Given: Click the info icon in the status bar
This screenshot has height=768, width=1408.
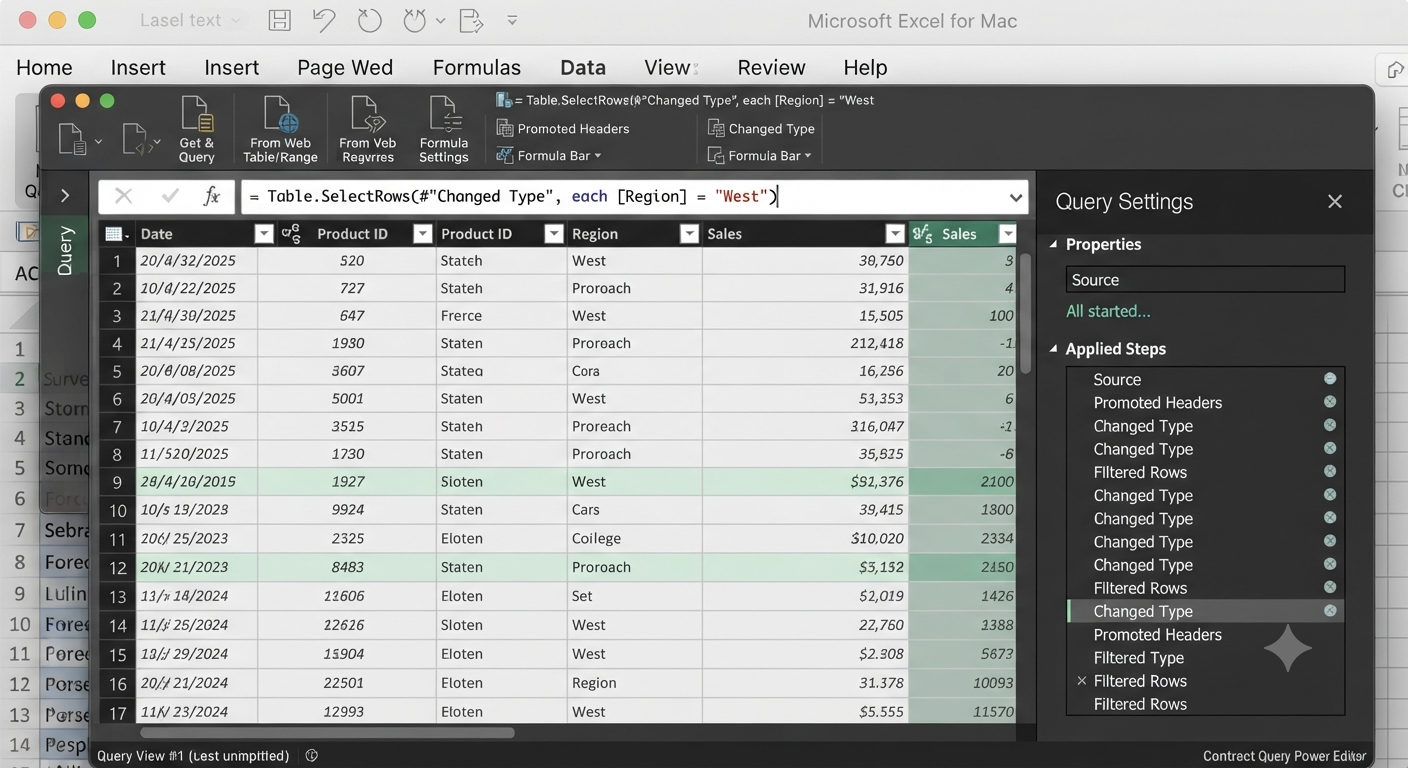Looking at the screenshot, I should pos(312,756).
